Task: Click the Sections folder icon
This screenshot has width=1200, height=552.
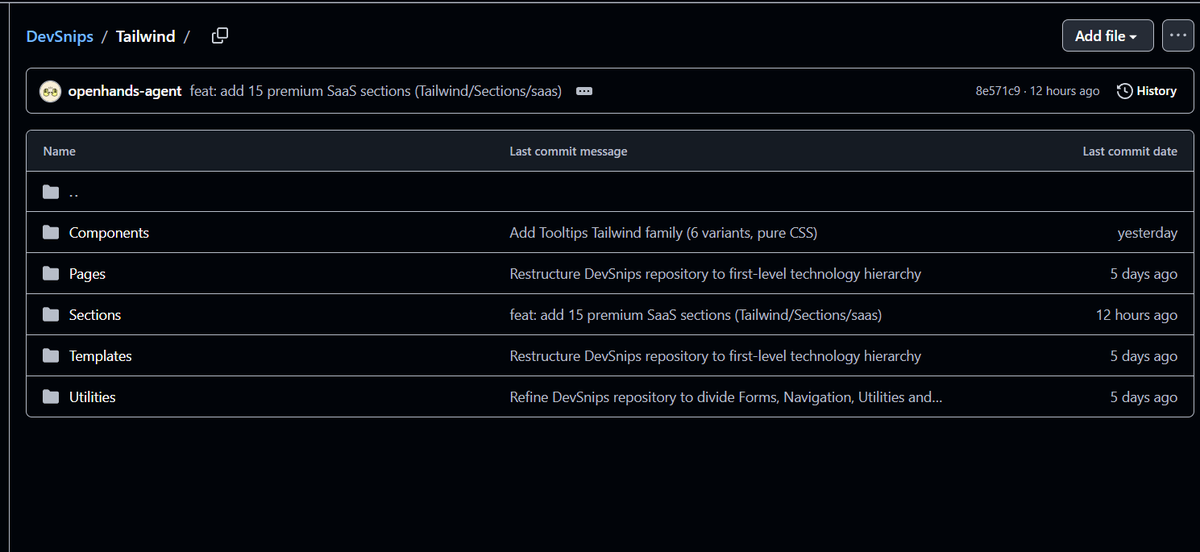Action: click(51, 315)
